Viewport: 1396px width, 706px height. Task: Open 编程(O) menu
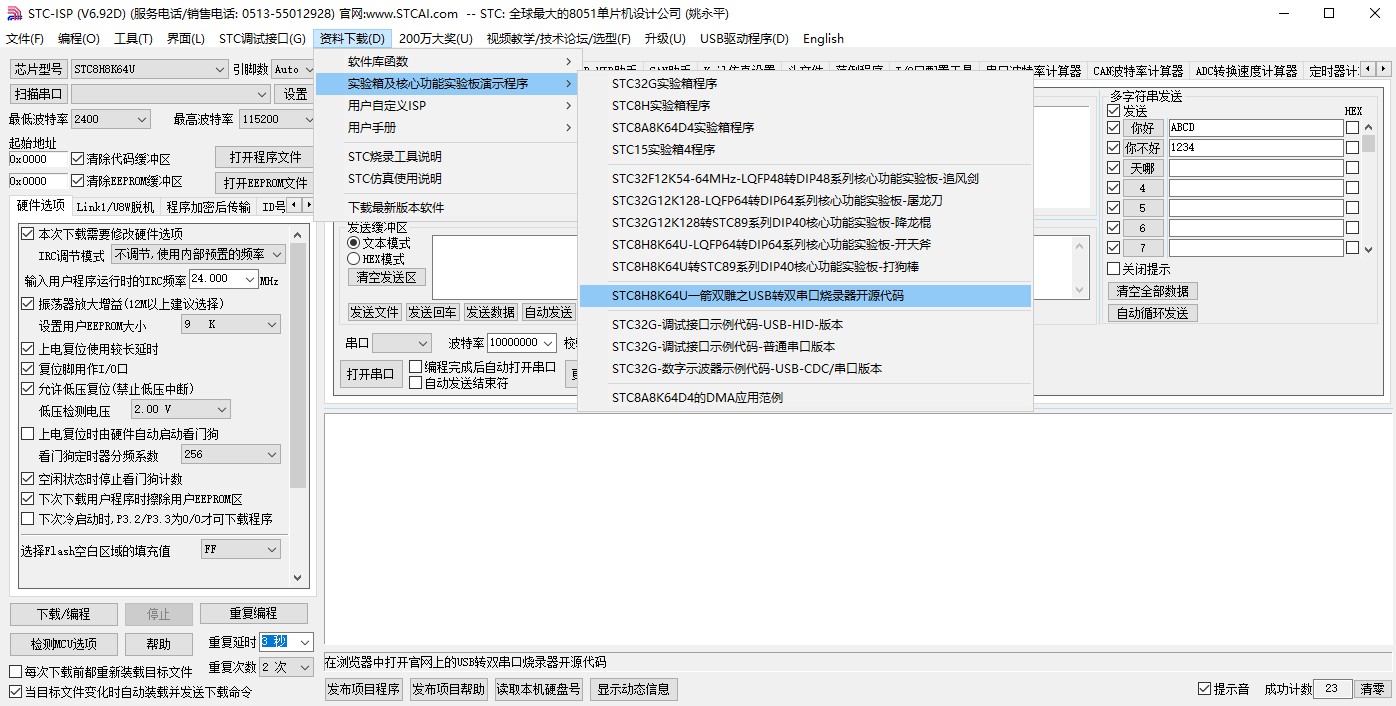coord(79,39)
